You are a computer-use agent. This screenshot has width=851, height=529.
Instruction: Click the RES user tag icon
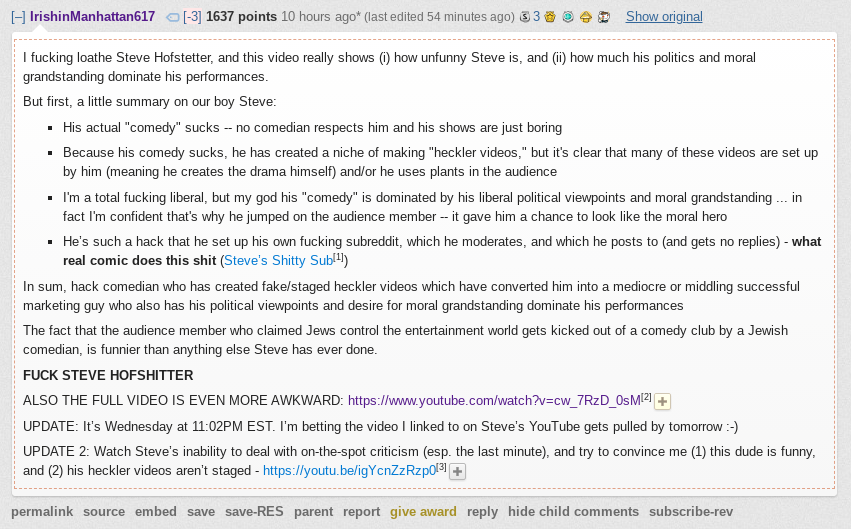(173, 17)
